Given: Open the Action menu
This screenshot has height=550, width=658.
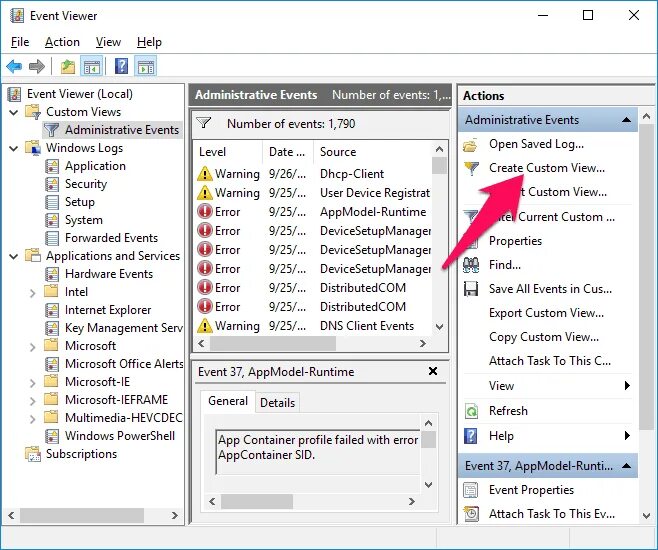Looking at the screenshot, I should (x=62, y=42).
